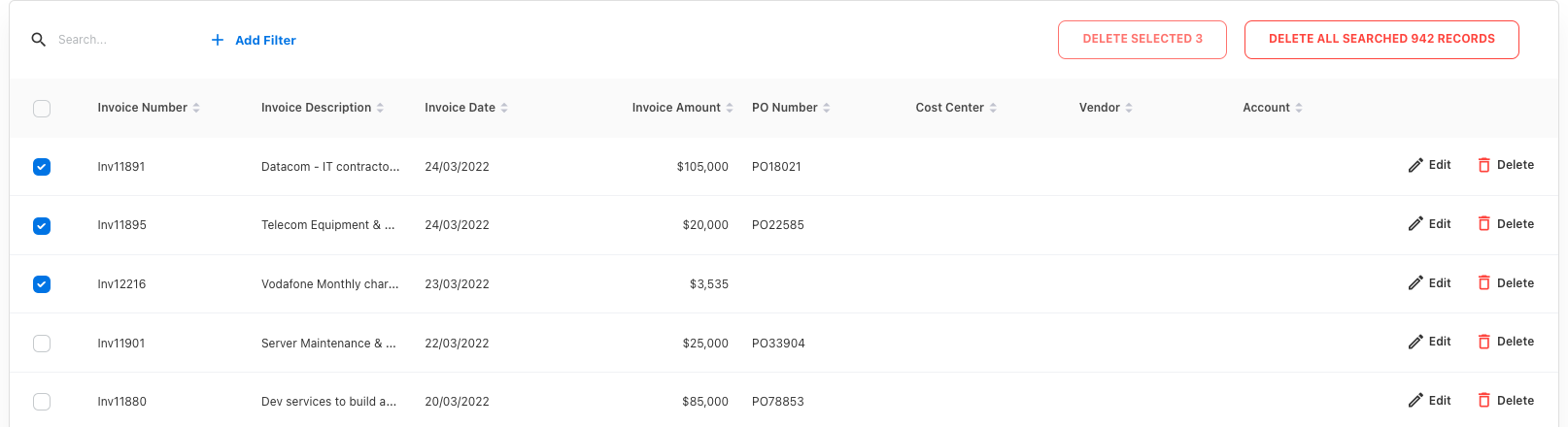Screen dimensions: 1568x427
Task: Toggle the select-all header checkbox
Action: (x=42, y=109)
